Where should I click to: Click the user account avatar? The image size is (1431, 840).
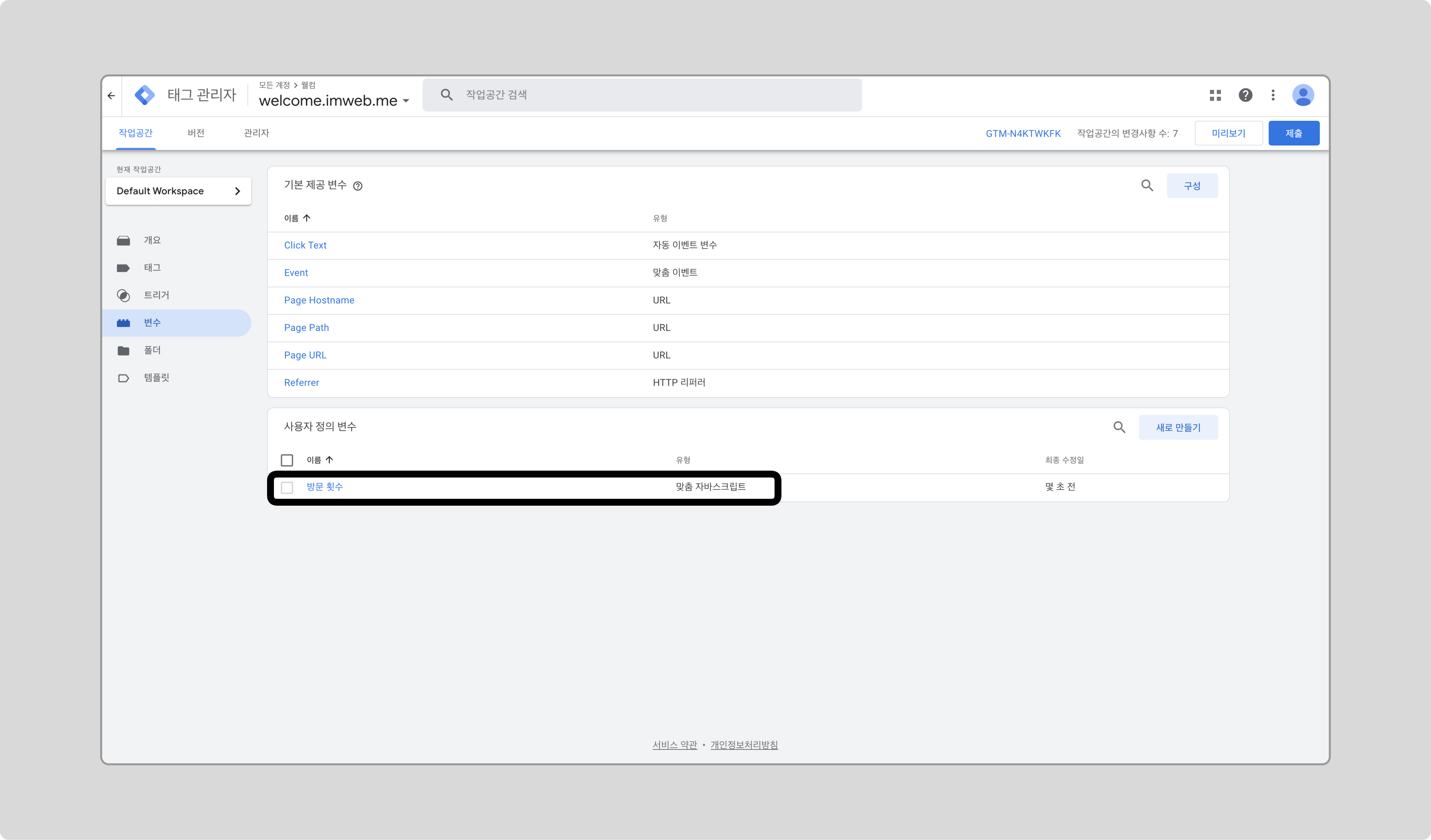pos(1303,95)
